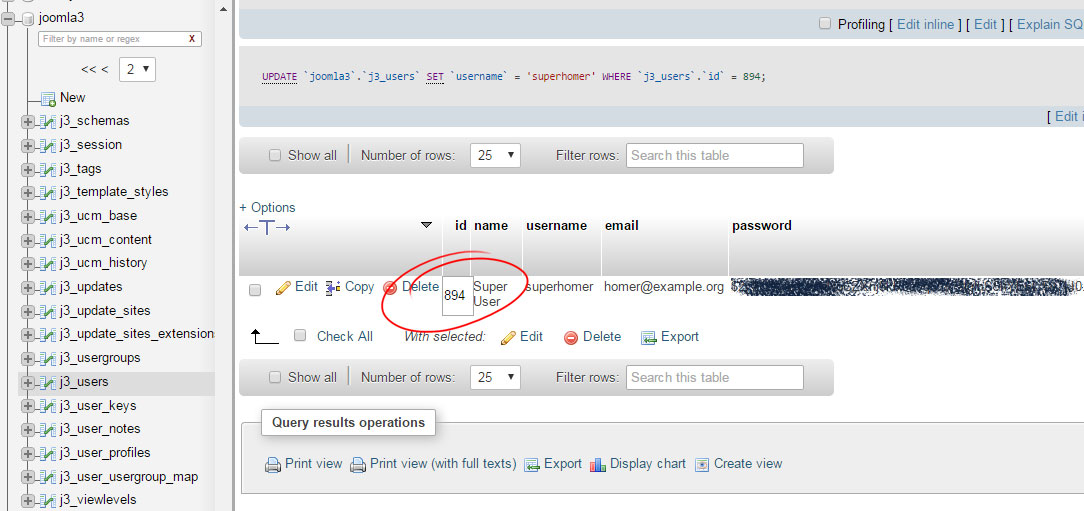Image resolution: width=1084 pixels, height=511 pixels.
Task: Click red Delete icon in row 894
Action: coord(390,288)
